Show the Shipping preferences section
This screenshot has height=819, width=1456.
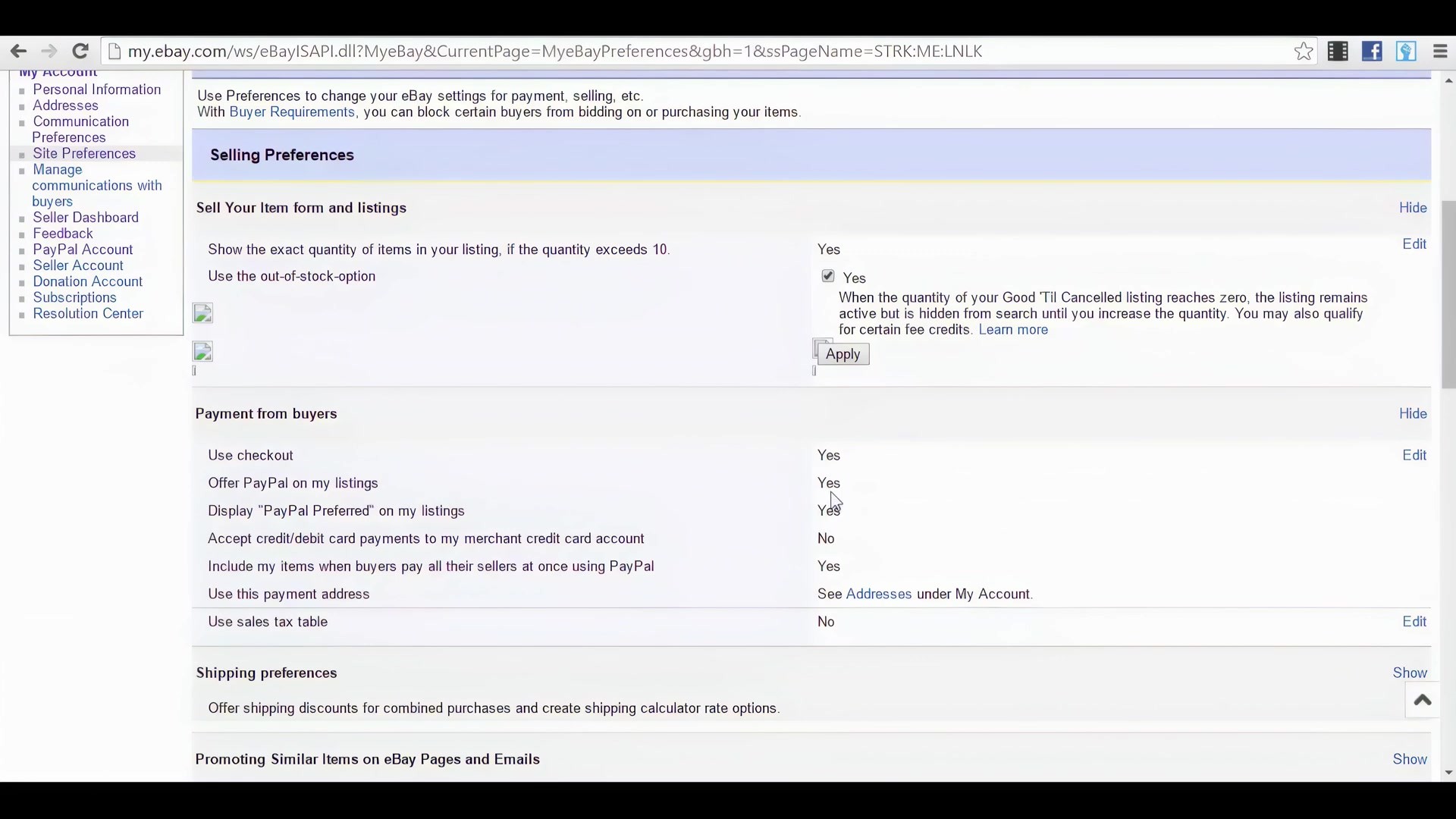[1410, 673]
